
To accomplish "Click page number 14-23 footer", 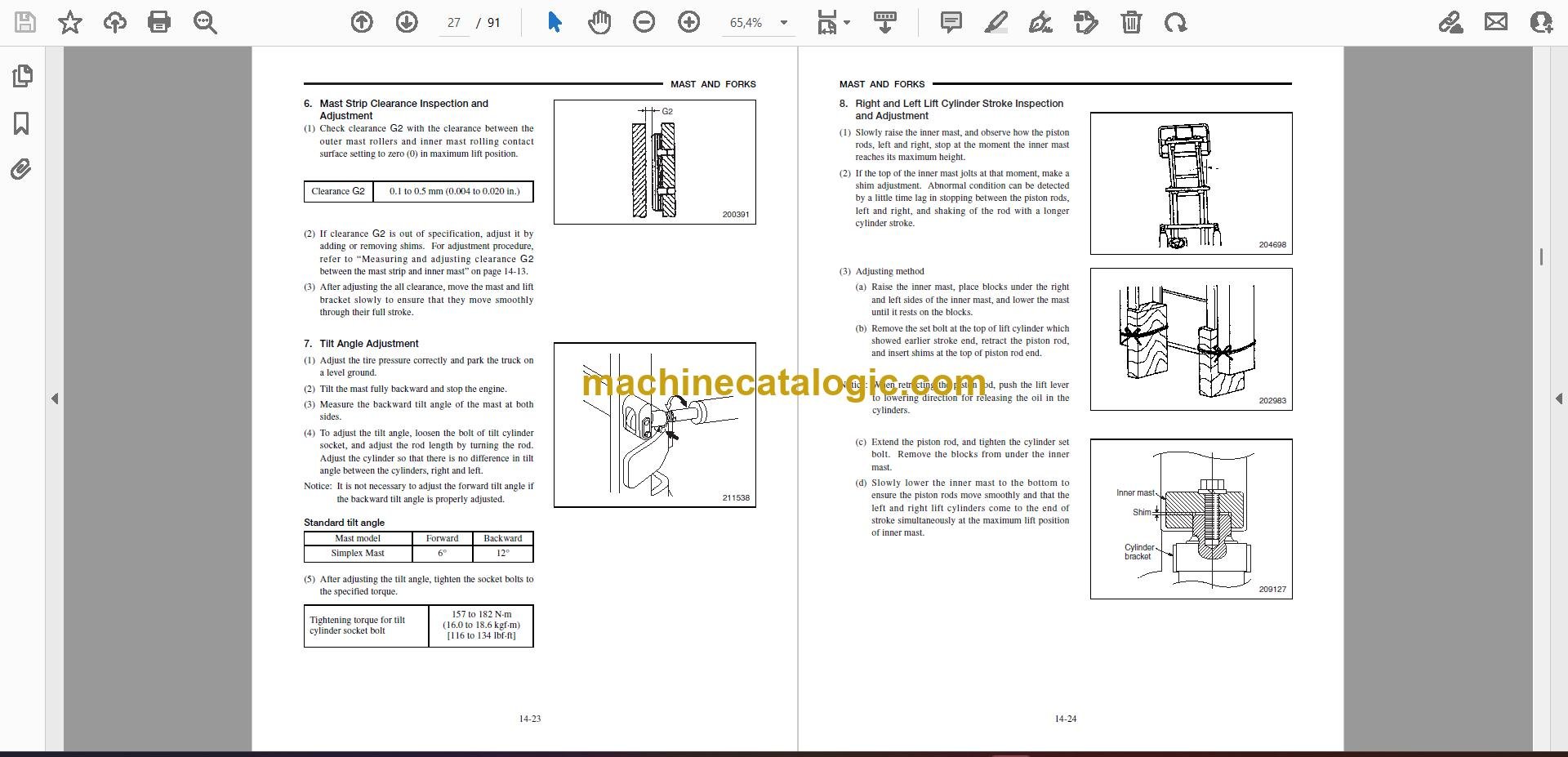I will pos(530,719).
